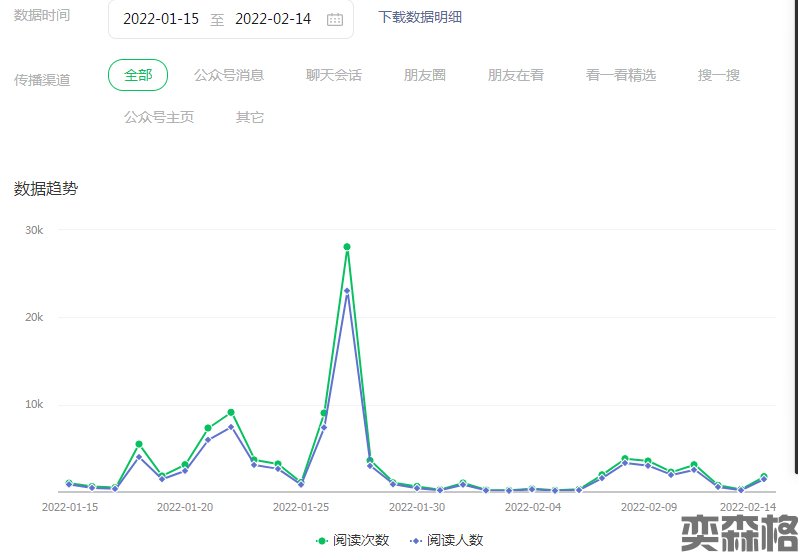
Task: Click the 2022-01-20 x-axis date label
Action: pyautogui.click(x=185, y=507)
